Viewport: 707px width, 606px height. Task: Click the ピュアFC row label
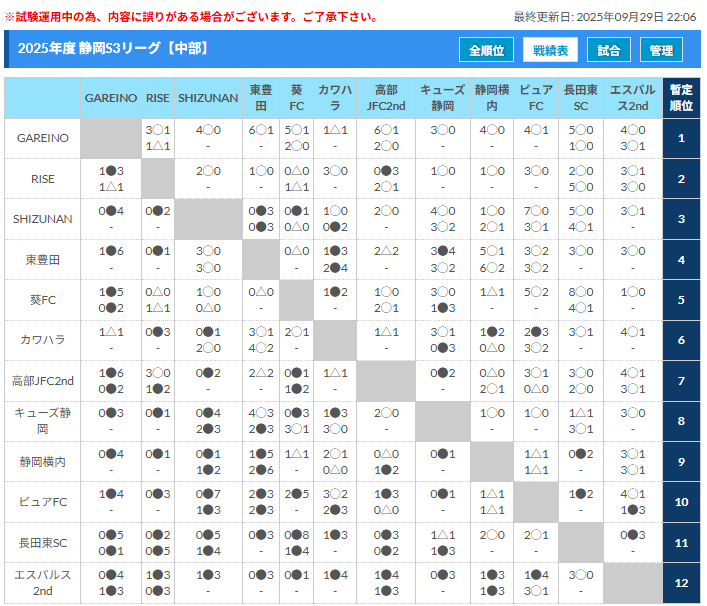43,502
